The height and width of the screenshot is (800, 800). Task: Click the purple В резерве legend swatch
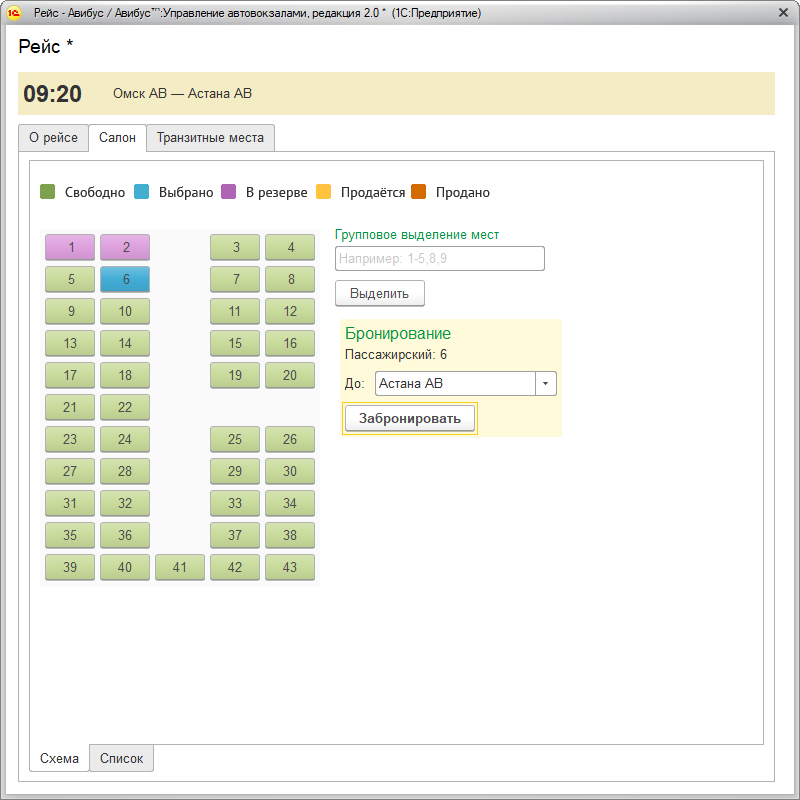(229, 192)
